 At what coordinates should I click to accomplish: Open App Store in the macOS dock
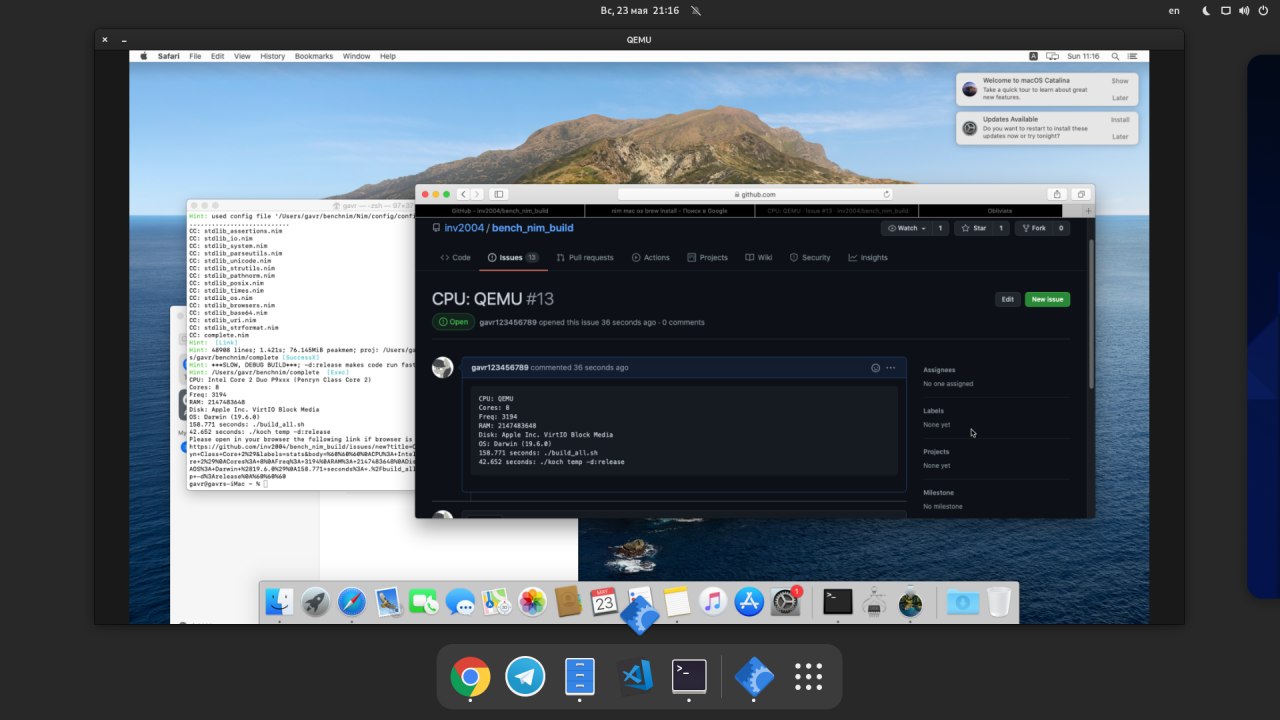[x=749, y=602]
